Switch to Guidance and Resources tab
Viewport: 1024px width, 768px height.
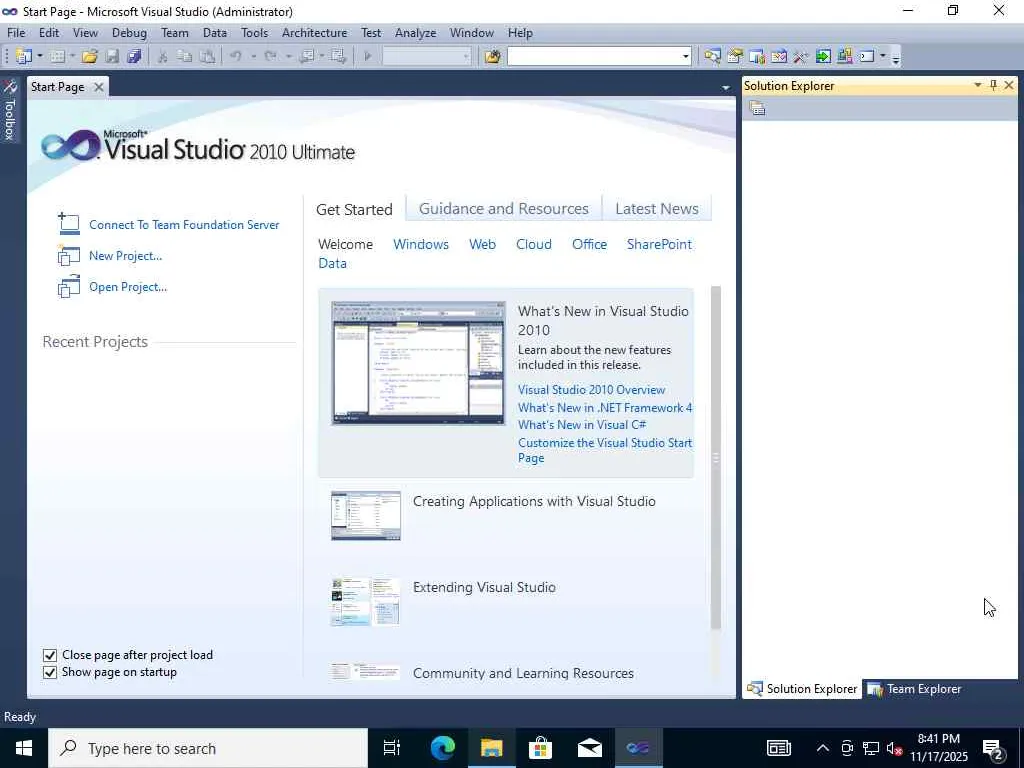pyautogui.click(x=504, y=208)
